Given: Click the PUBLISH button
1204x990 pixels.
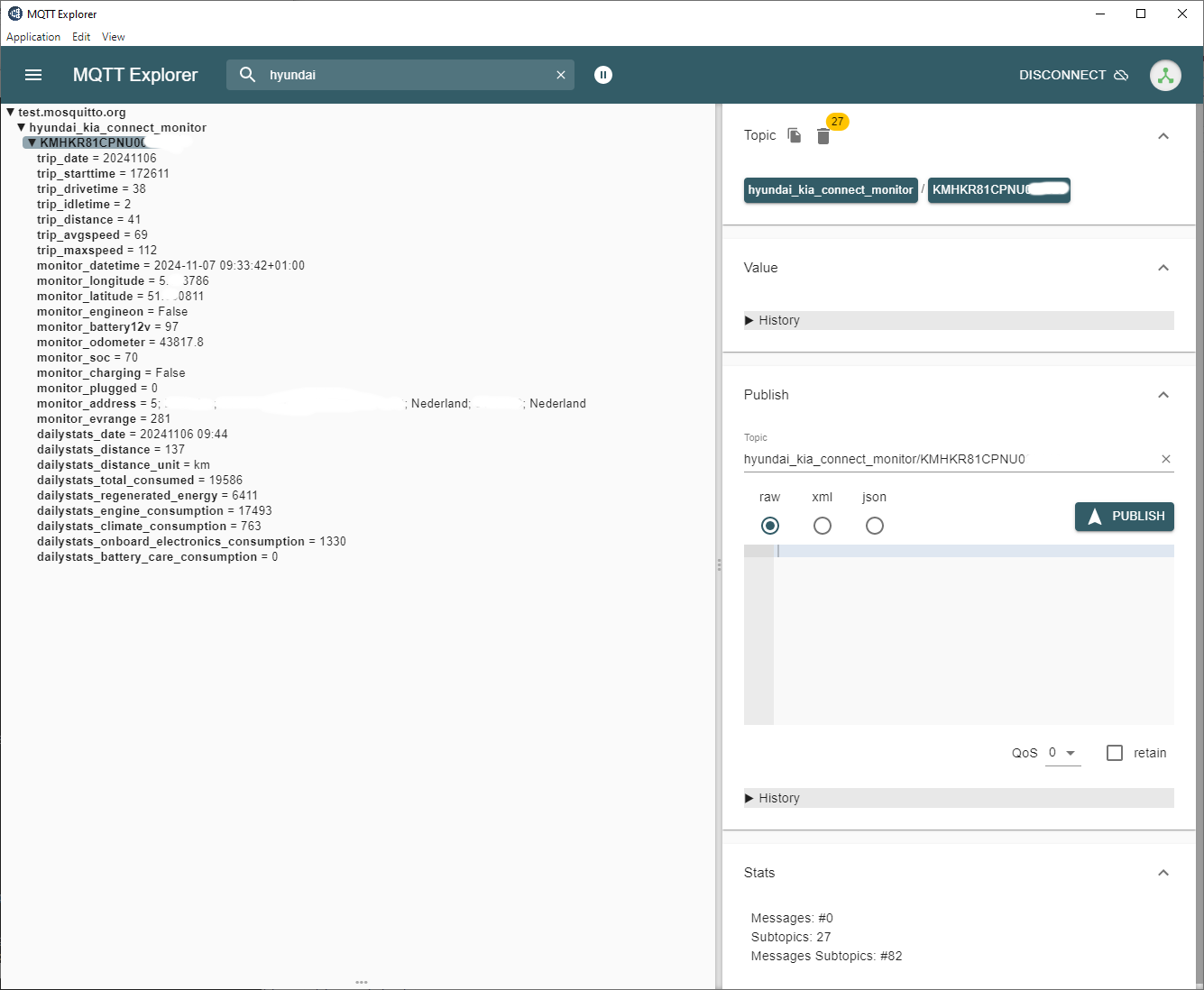Looking at the screenshot, I should pos(1125,517).
